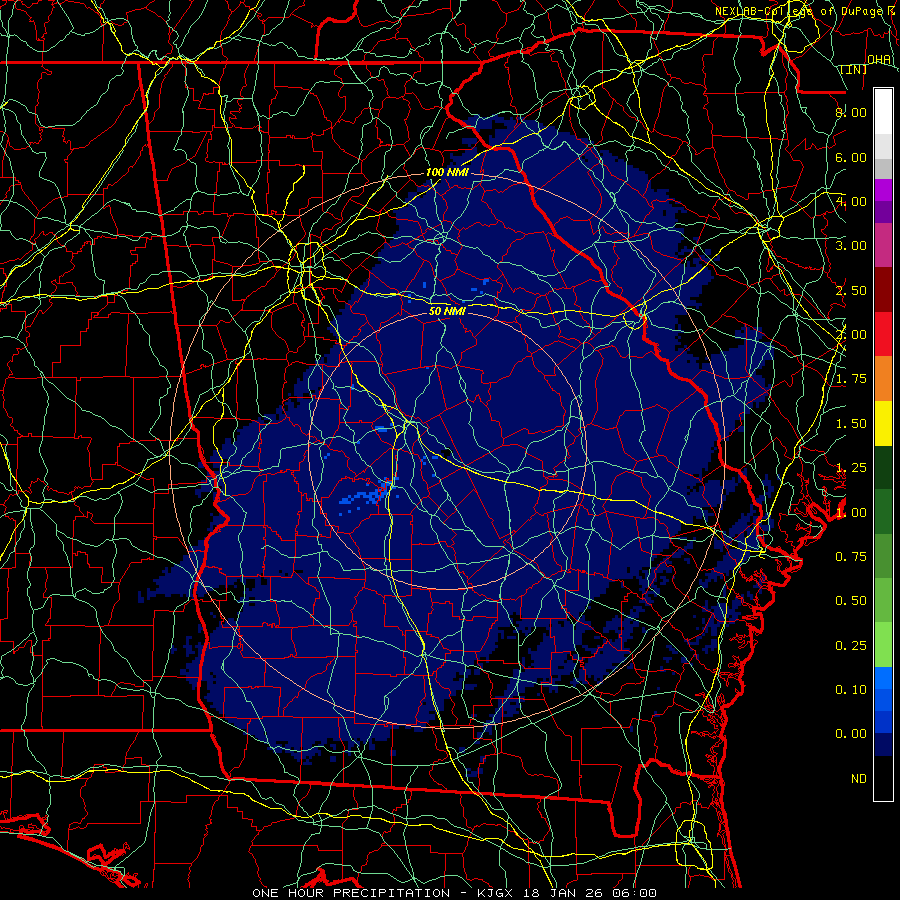
Task: Select the 0.00 legend value
Action: (851, 734)
